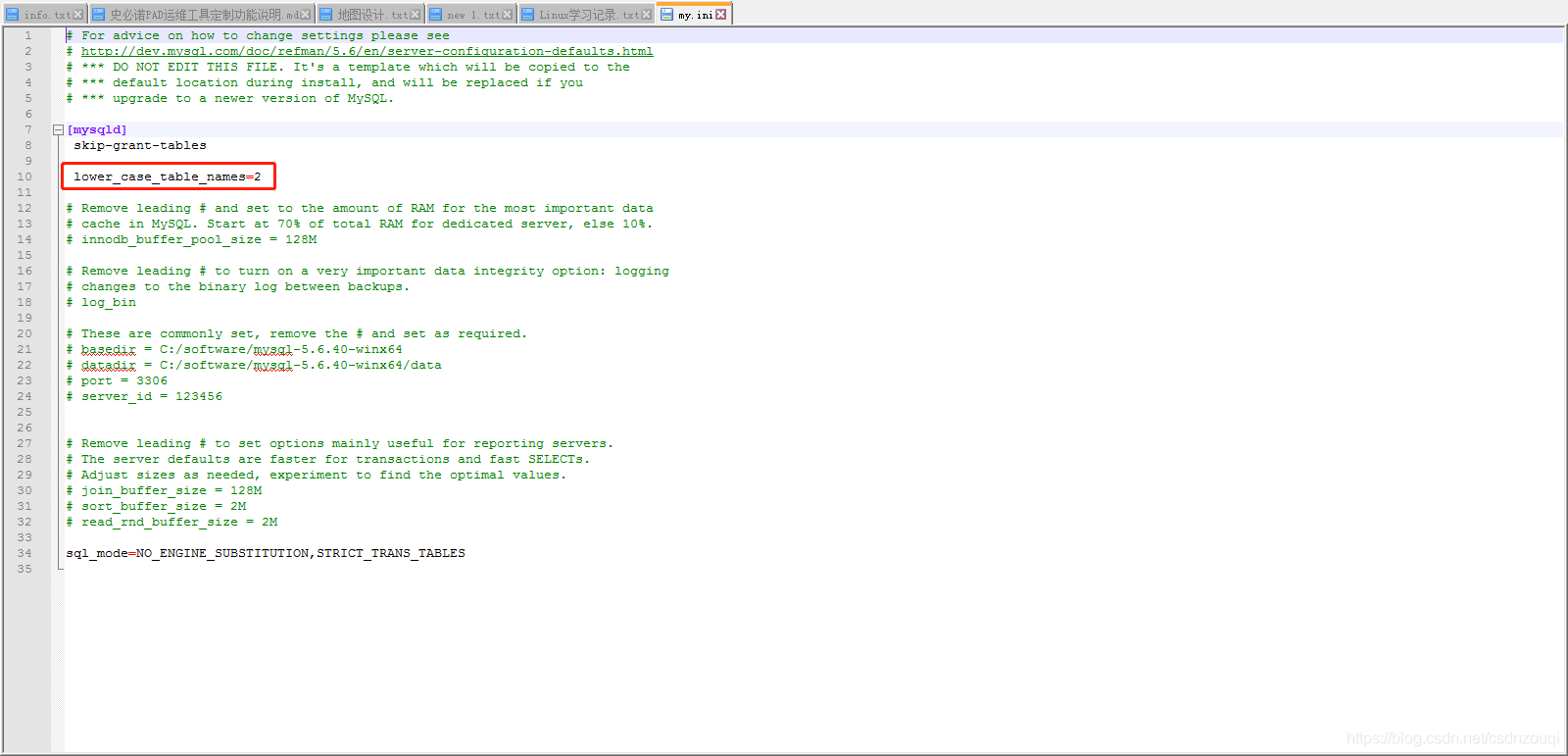Open the dev.mysql.com server-configuration-defaults link
1568x756 pixels.
(367, 51)
